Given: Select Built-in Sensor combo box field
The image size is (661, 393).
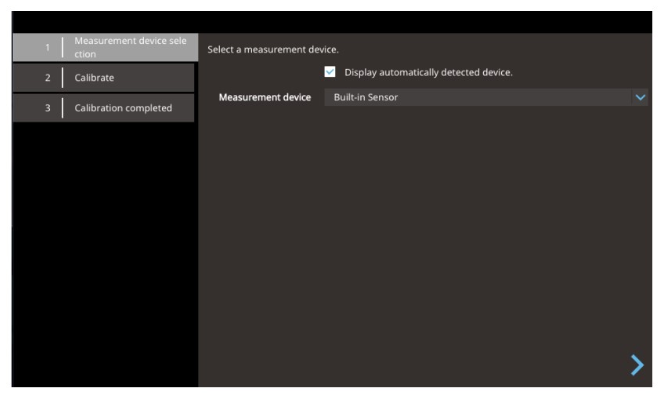Looking at the screenshot, I should coord(486,97).
